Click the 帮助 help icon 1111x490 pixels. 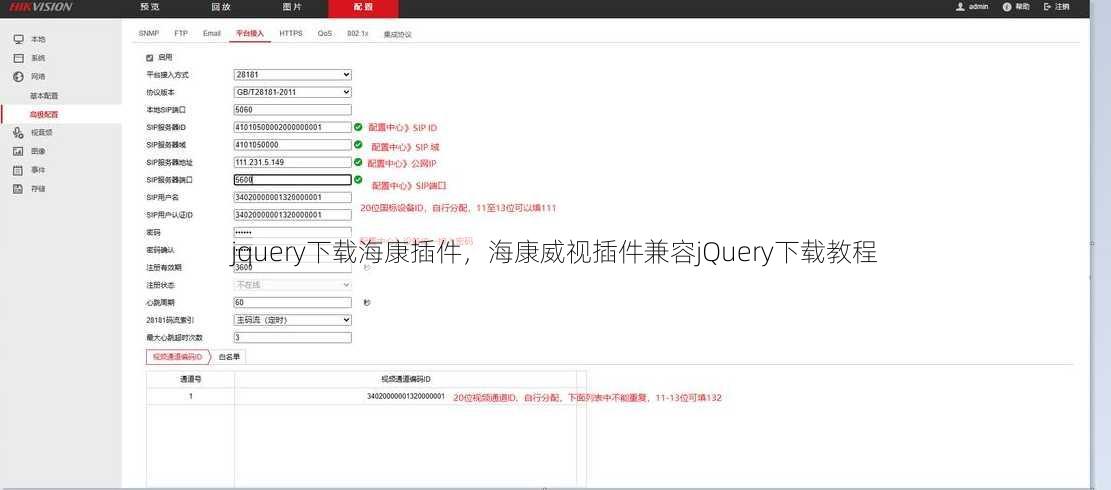coord(1007,6)
